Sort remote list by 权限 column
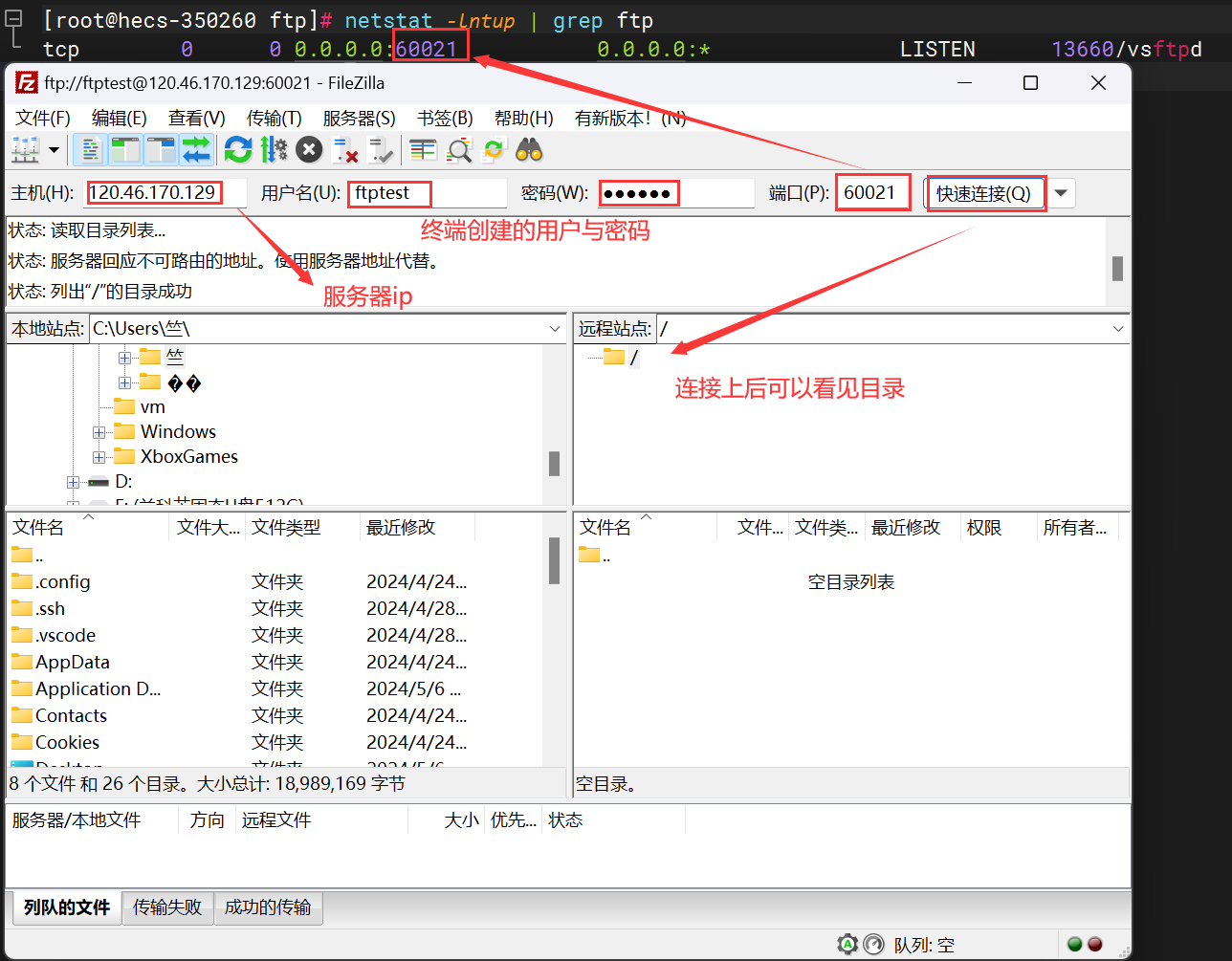The height and width of the screenshot is (961, 1232). click(x=999, y=527)
